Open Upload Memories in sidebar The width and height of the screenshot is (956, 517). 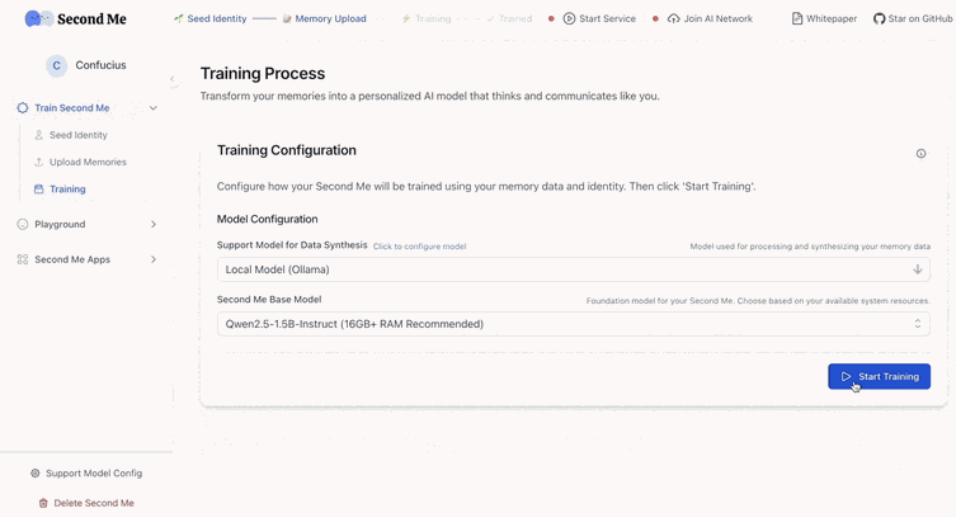(x=87, y=162)
